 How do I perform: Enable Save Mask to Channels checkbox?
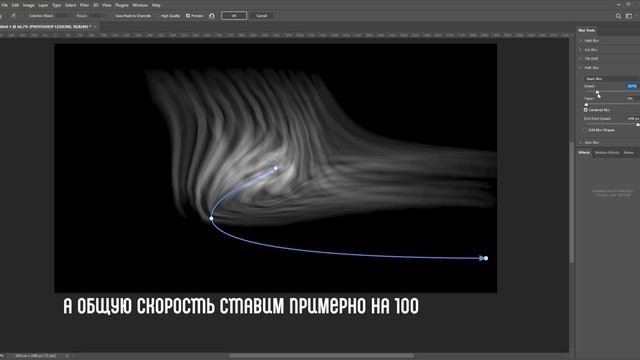[x=114, y=16]
